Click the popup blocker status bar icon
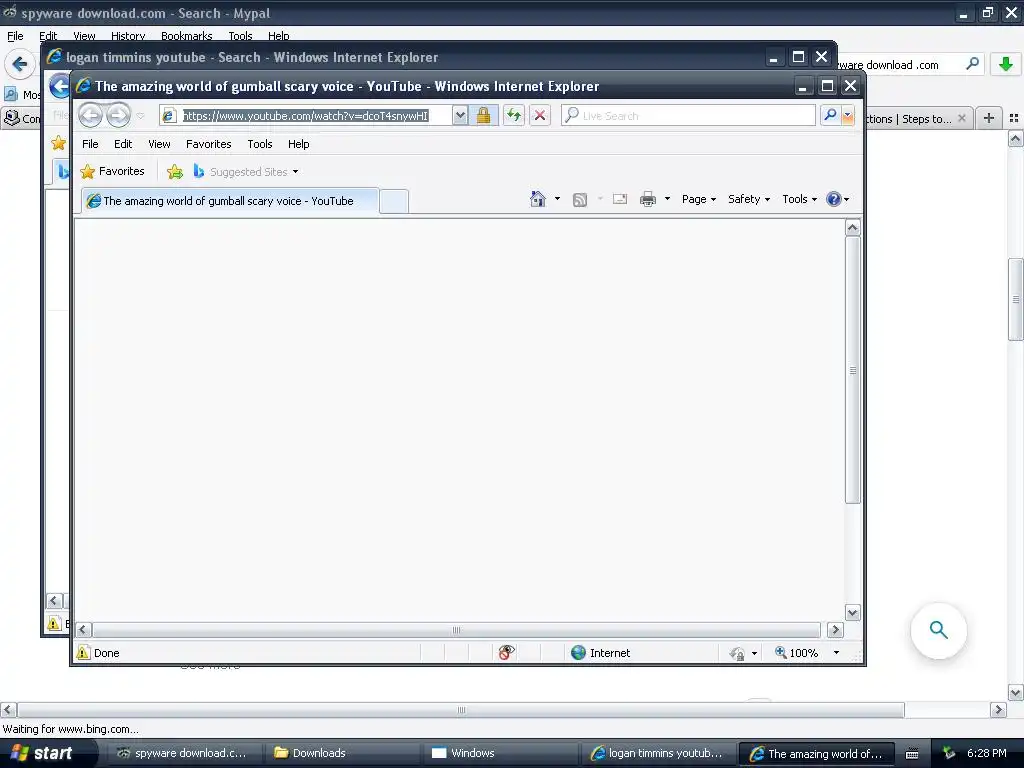The image size is (1024, 768). 506,652
